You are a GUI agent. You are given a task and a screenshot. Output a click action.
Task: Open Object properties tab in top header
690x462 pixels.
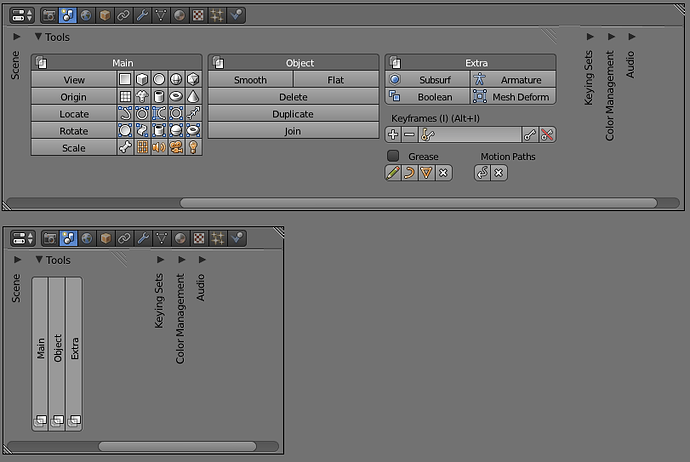point(105,15)
